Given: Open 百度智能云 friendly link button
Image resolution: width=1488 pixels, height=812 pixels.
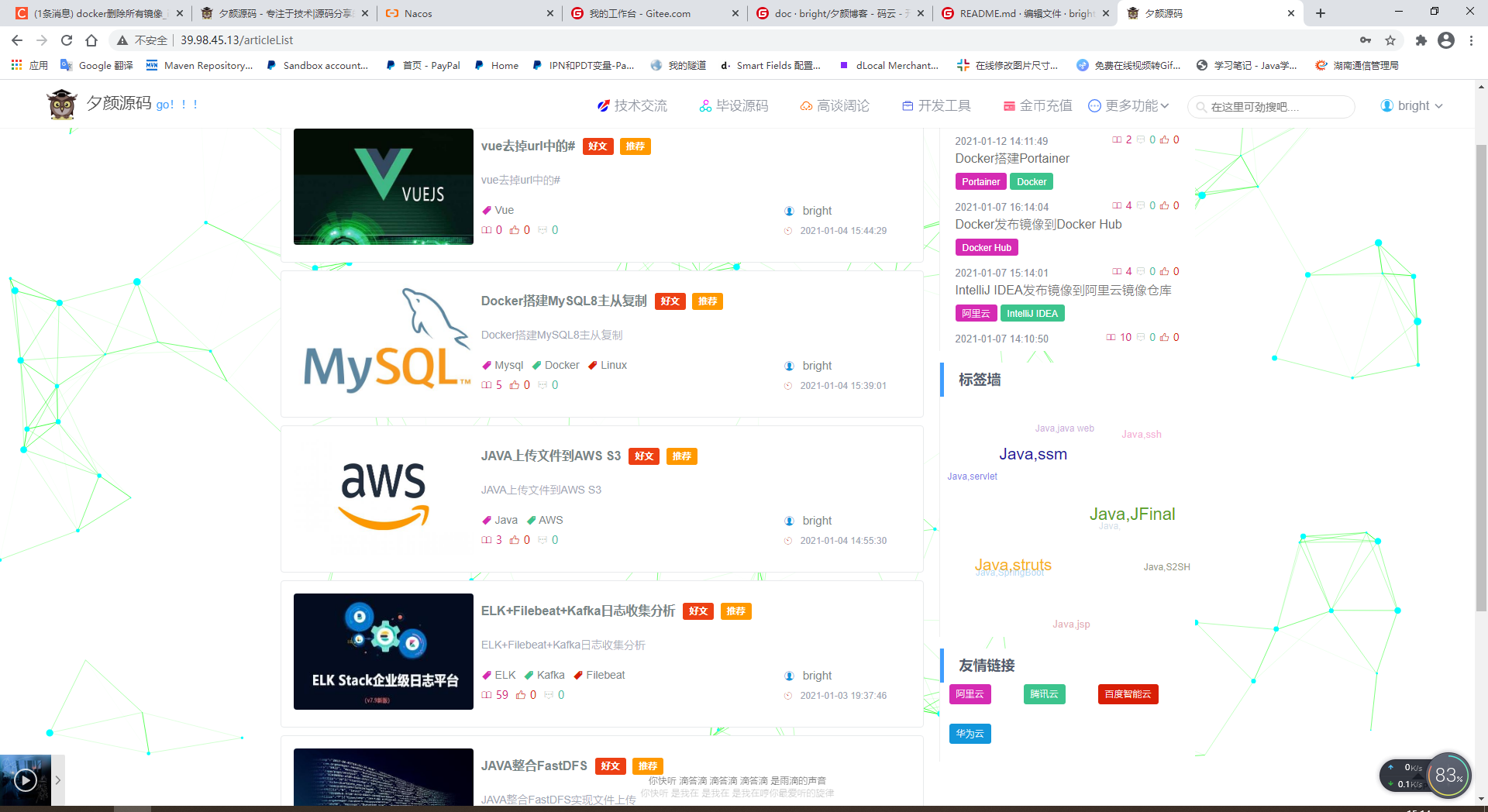Looking at the screenshot, I should 1128,694.
